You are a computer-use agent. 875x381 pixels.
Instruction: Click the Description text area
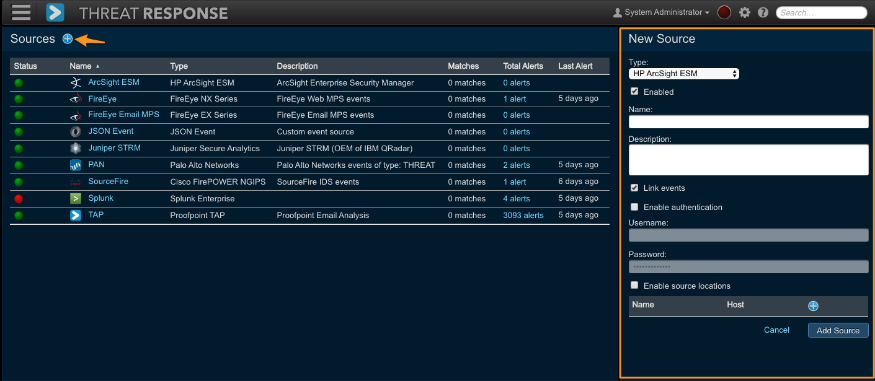(748, 160)
